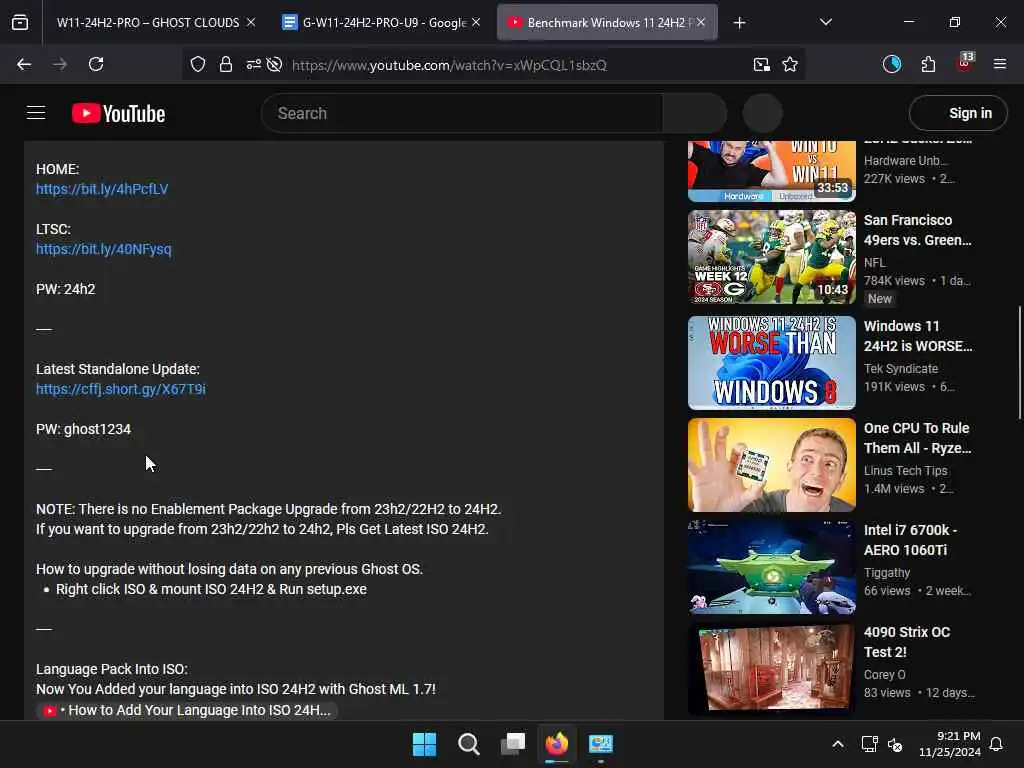Open Firefox View icon at tab bar start

tap(20, 23)
